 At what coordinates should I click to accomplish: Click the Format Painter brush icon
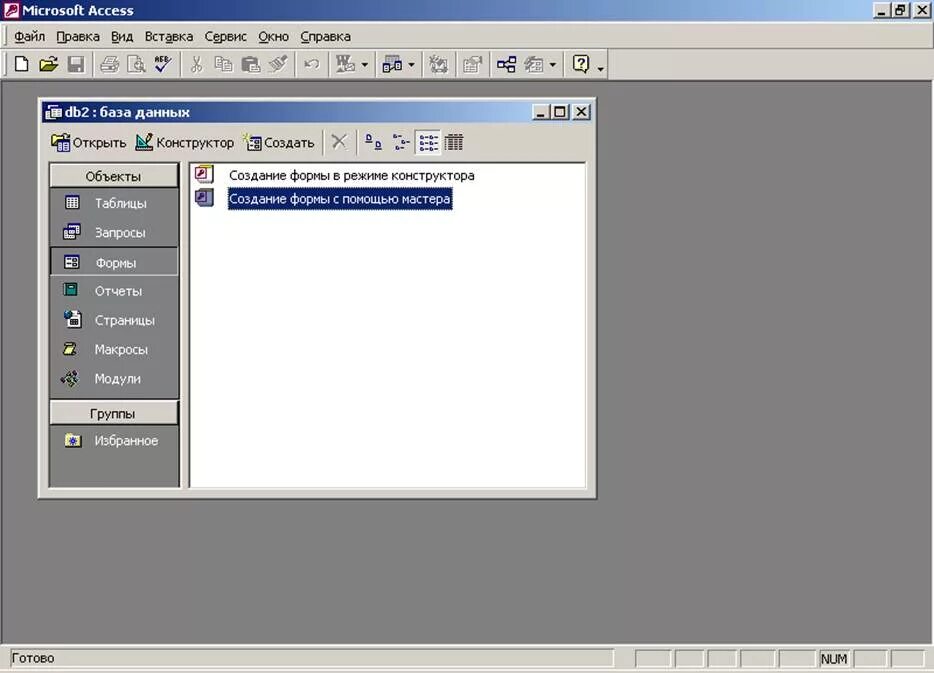(x=278, y=64)
